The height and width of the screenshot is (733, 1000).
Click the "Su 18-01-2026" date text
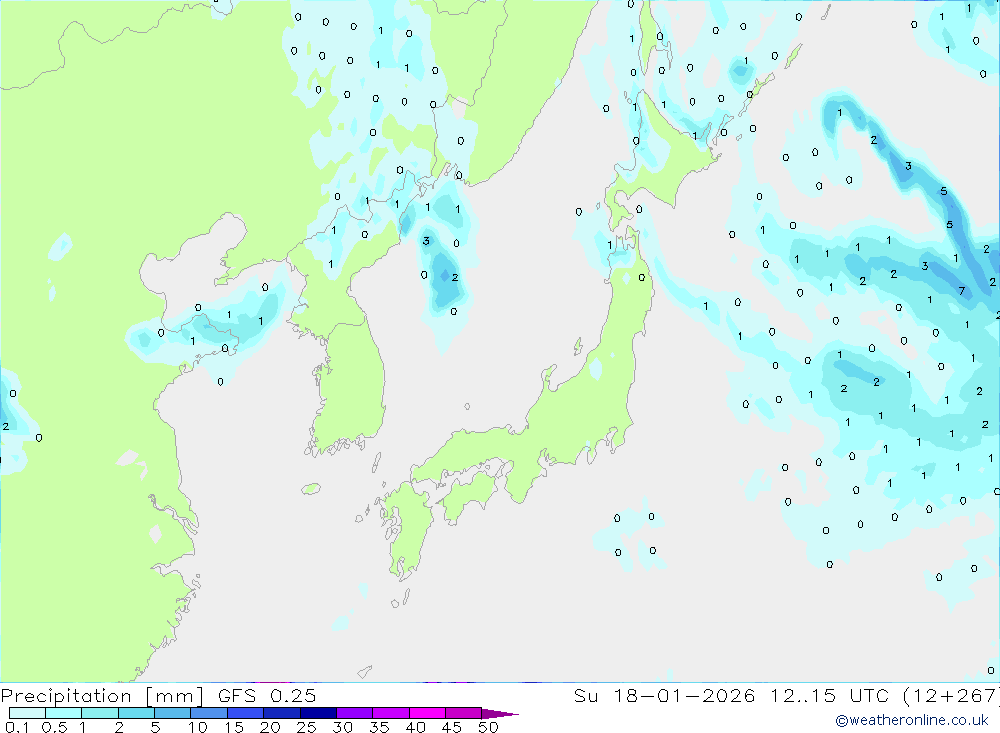(664, 696)
